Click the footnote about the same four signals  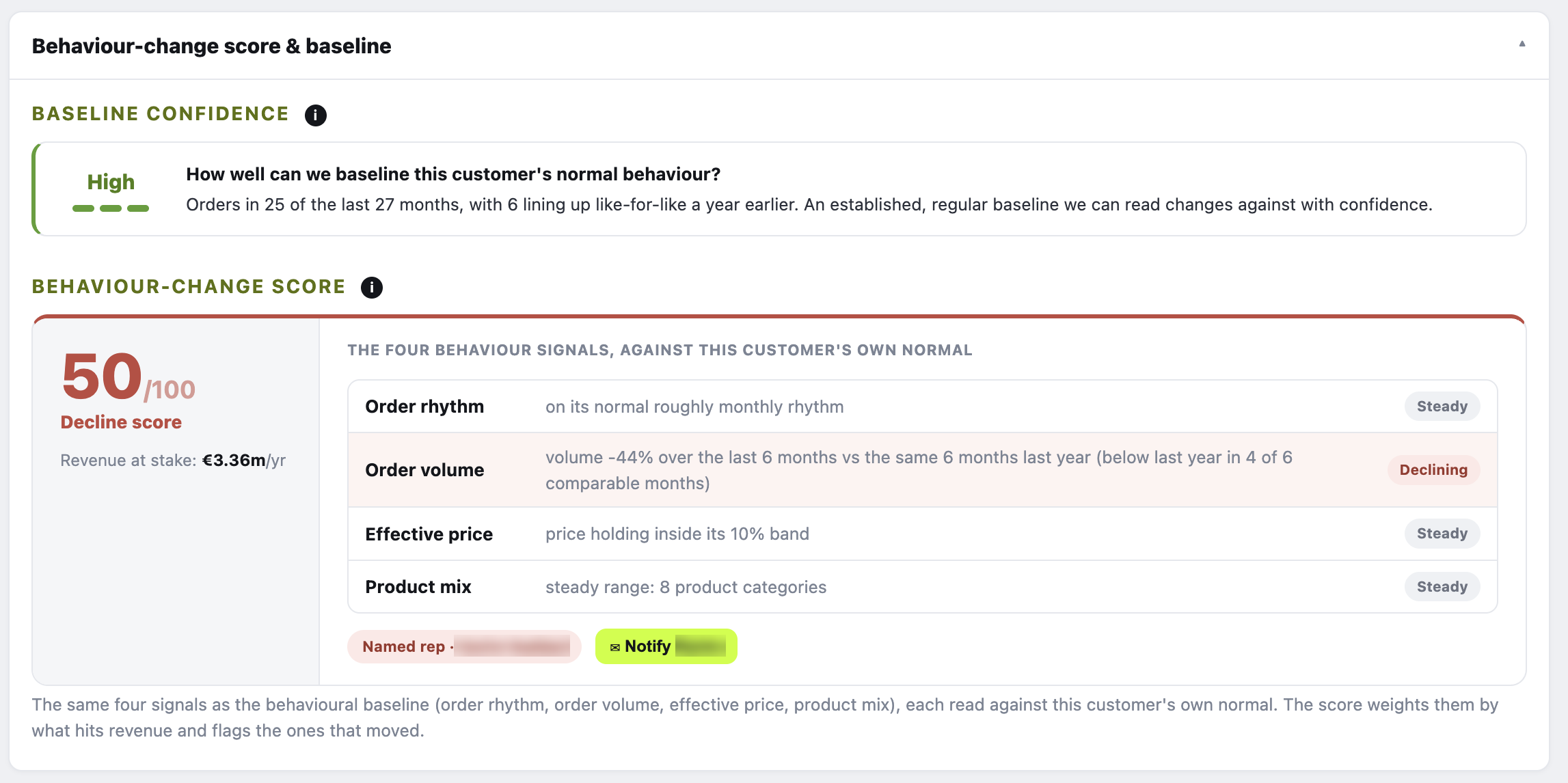(x=765, y=717)
